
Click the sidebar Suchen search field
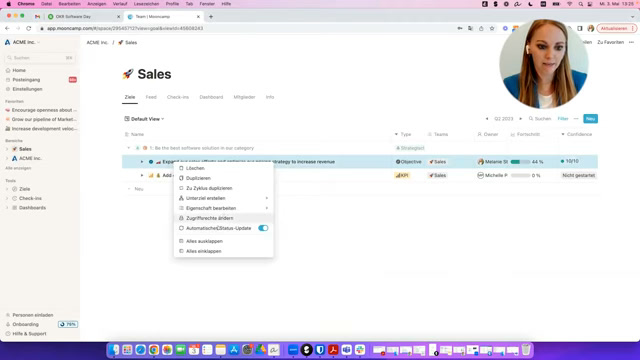(40, 58)
